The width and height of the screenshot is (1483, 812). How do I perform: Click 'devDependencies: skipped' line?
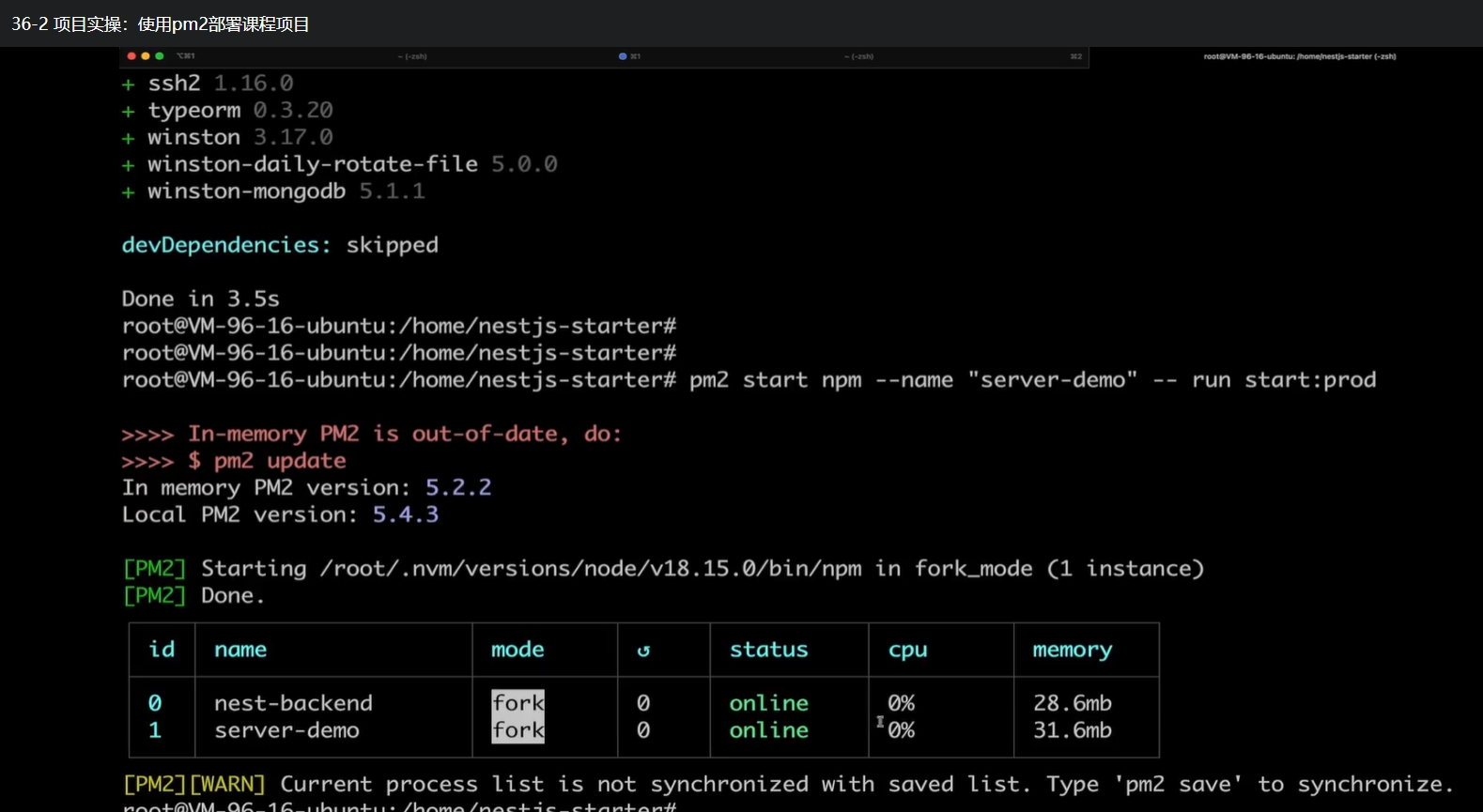pyautogui.click(x=280, y=245)
